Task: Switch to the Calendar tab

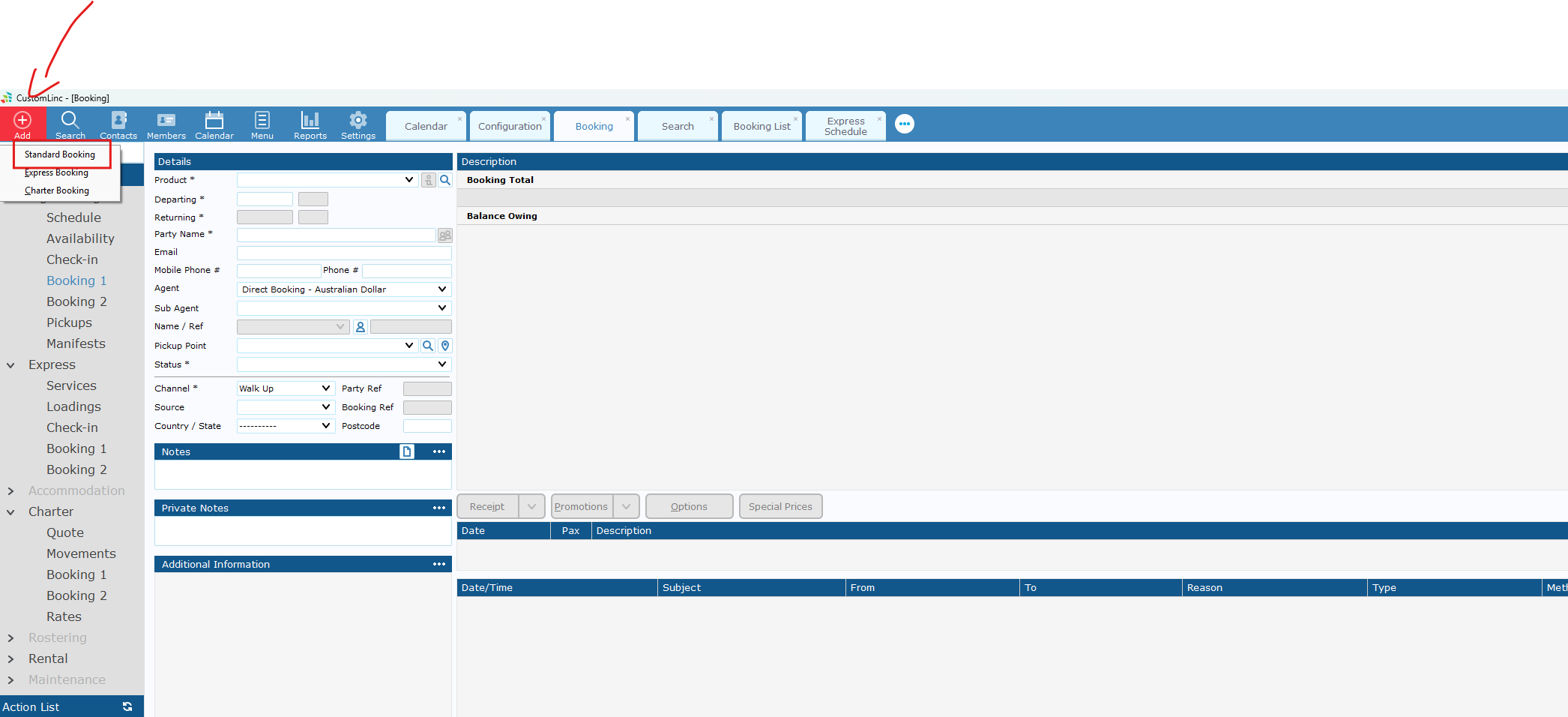Action: [x=426, y=126]
